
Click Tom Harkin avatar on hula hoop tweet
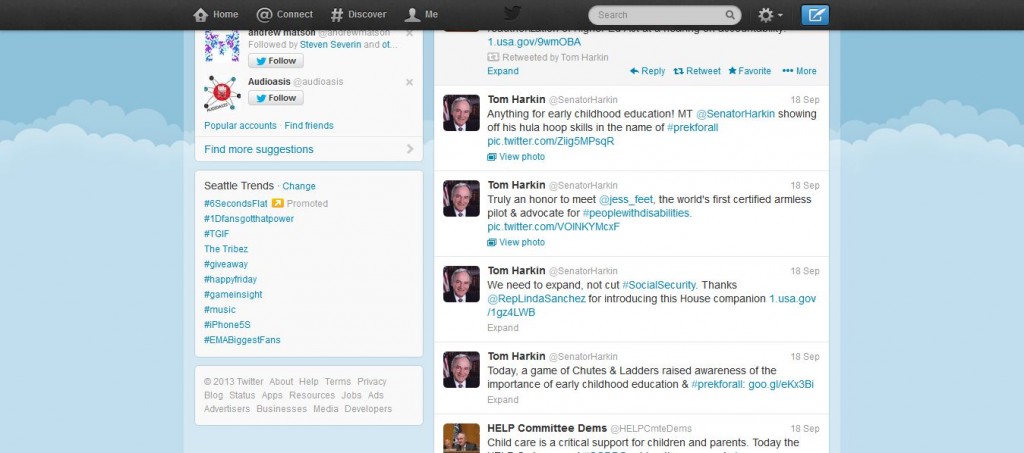[461, 113]
